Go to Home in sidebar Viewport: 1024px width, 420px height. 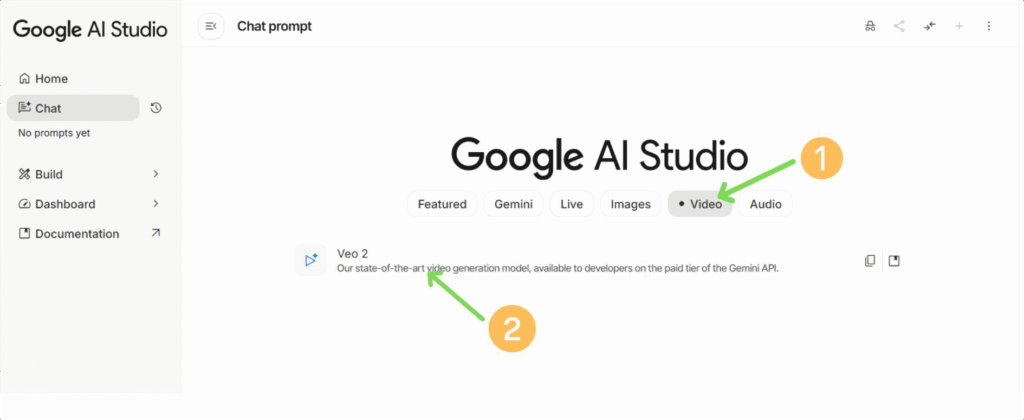(50, 78)
